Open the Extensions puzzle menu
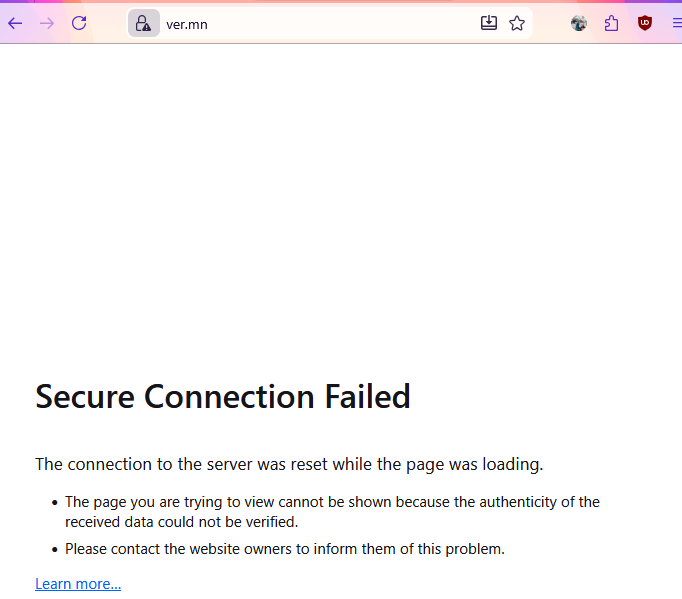This screenshot has width=682, height=599. click(612, 23)
